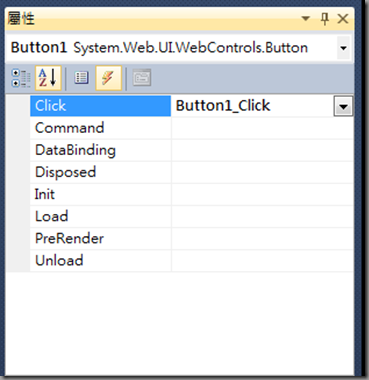Switch to Categorized view icon
369x380 pixels.
point(21,78)
